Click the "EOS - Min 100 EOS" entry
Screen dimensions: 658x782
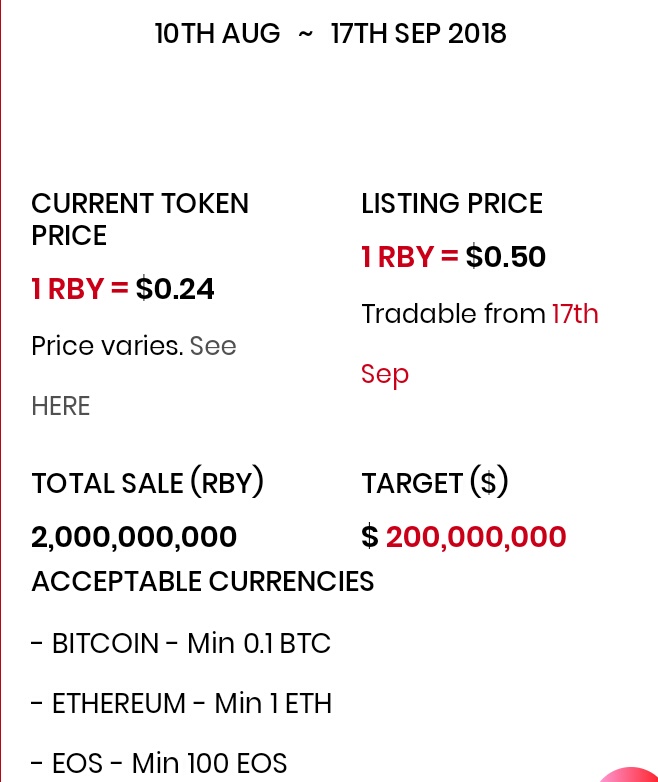click(159, 764)
